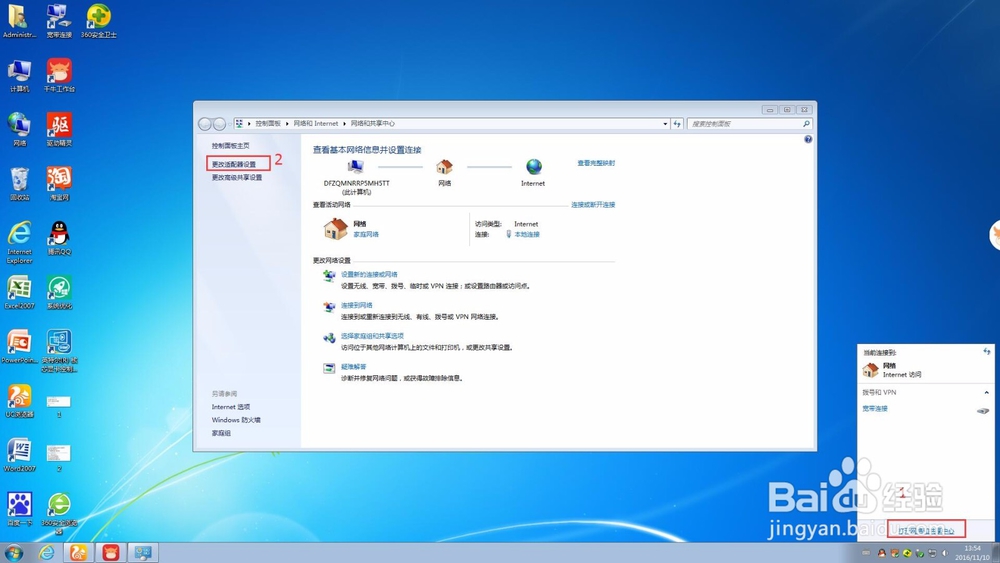Click the 连接到网络 link
Image resolution: width=1000 pixels, height=563 pixels.
click(357, 305)
